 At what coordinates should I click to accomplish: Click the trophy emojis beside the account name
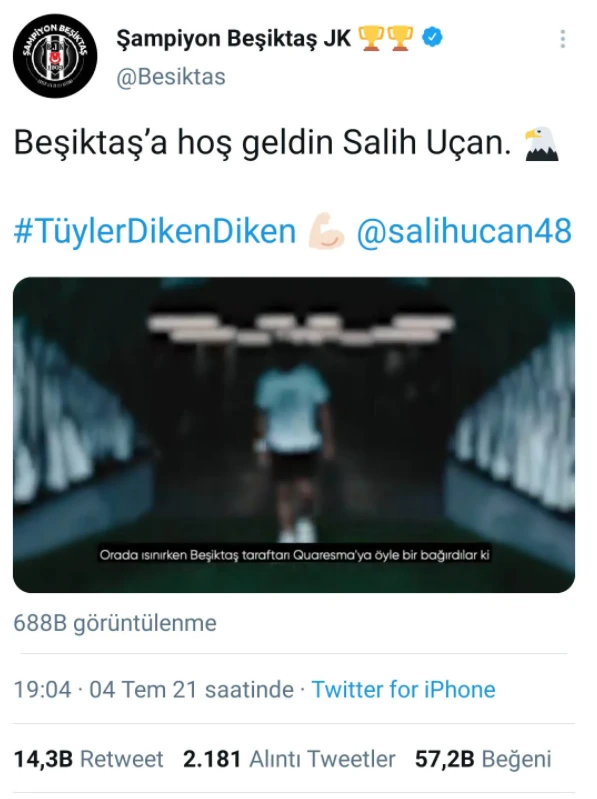coord(386,38)
